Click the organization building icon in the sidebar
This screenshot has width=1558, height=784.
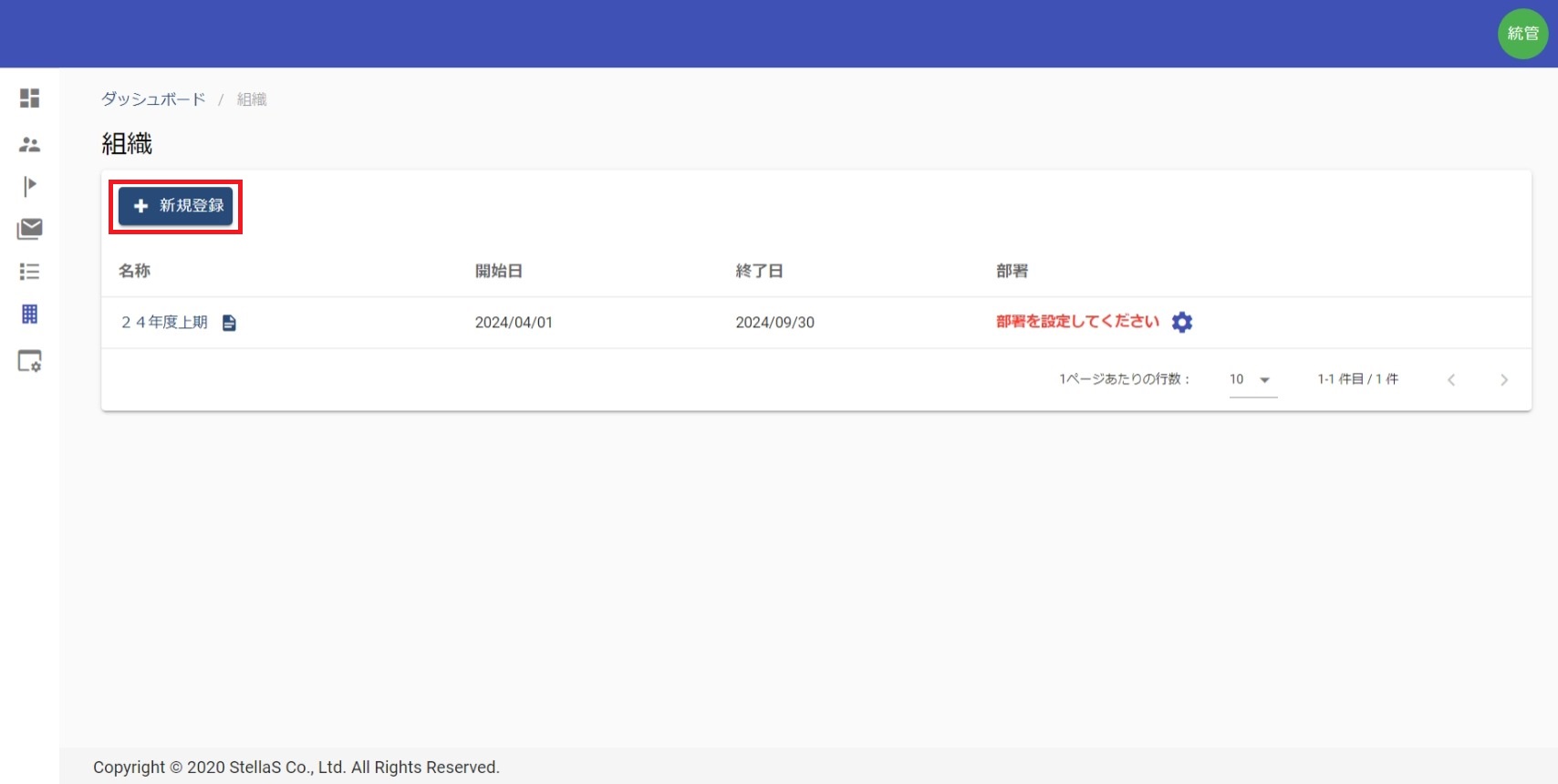point(29,315)
